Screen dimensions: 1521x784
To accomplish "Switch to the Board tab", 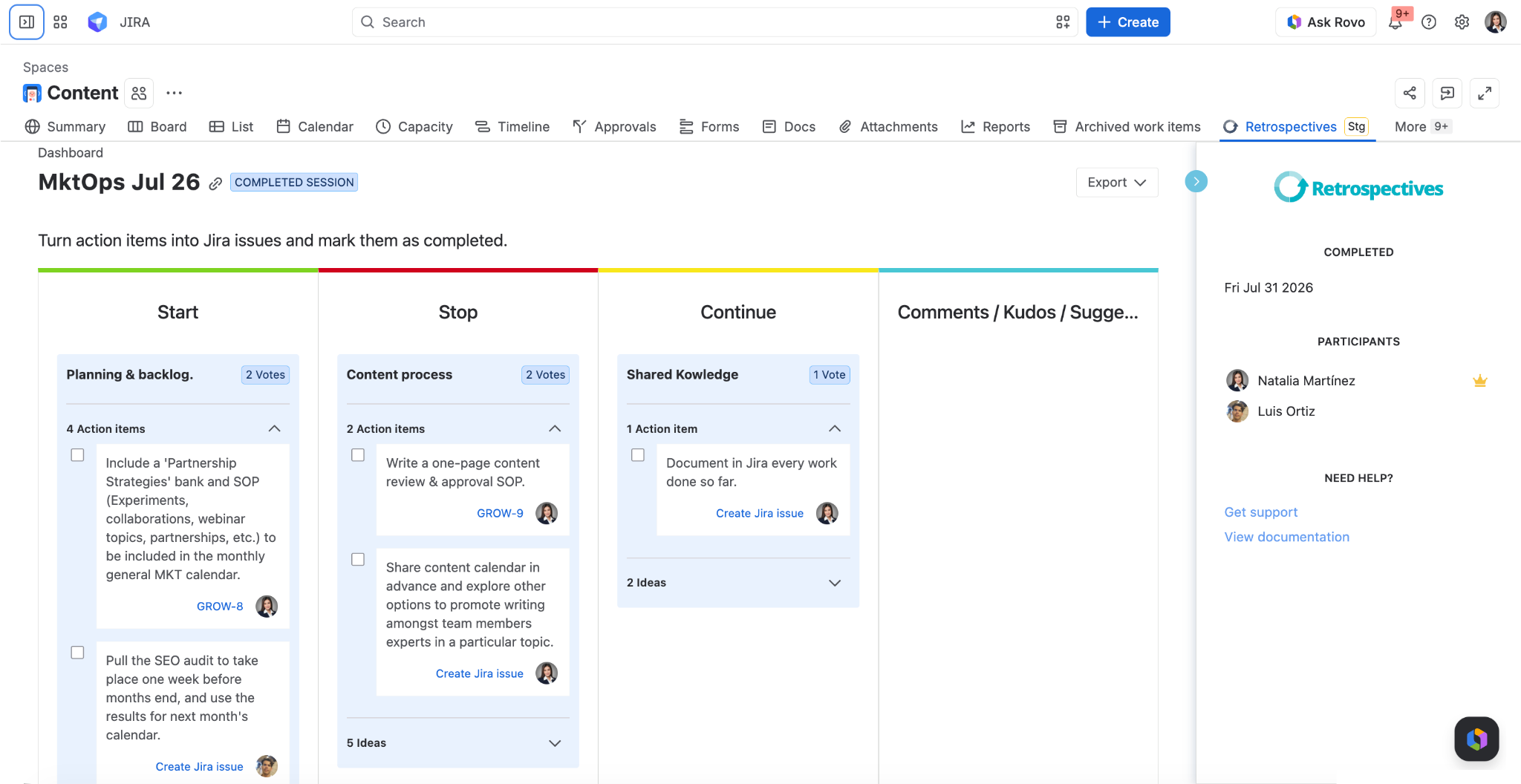I will pyautogui.click(x=157, y=127).
